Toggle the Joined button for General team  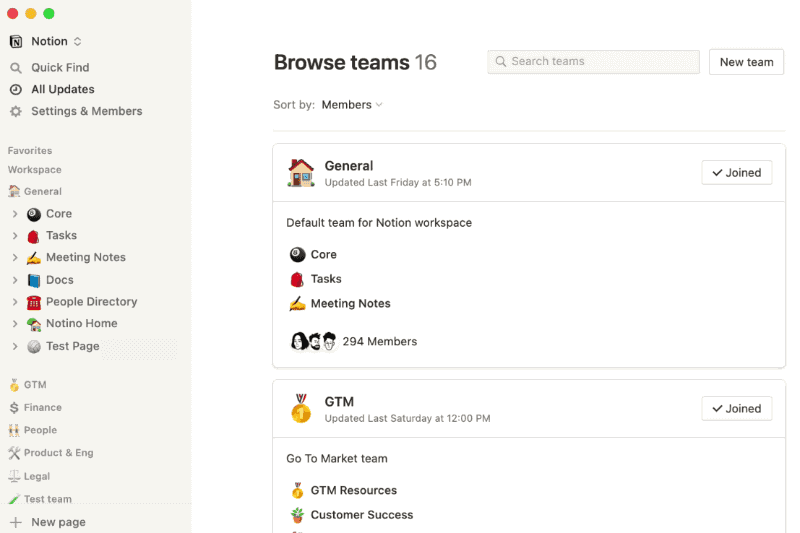736,173
